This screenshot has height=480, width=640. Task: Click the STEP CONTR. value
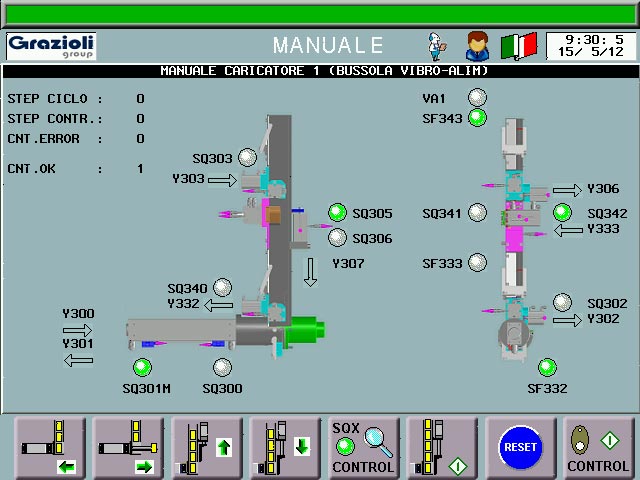[140, 118]
